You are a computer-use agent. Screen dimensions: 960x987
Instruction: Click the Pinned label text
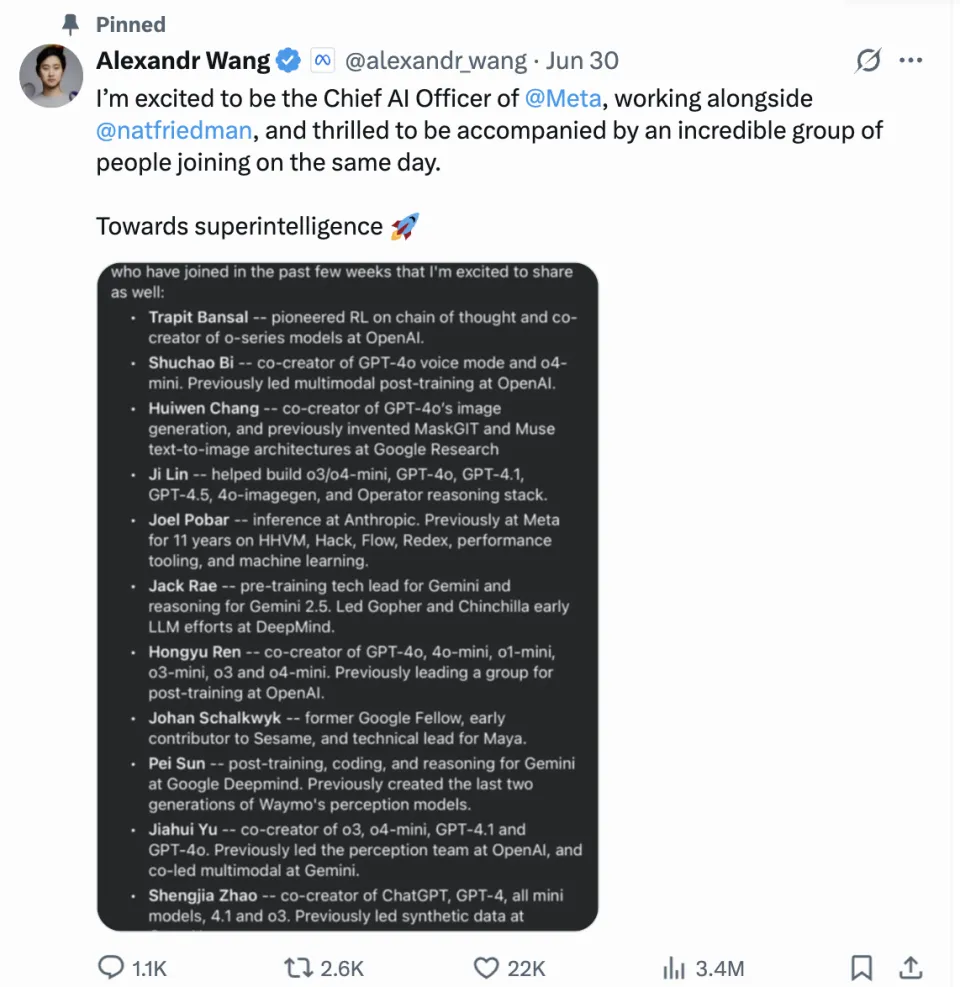click(131, 24)
